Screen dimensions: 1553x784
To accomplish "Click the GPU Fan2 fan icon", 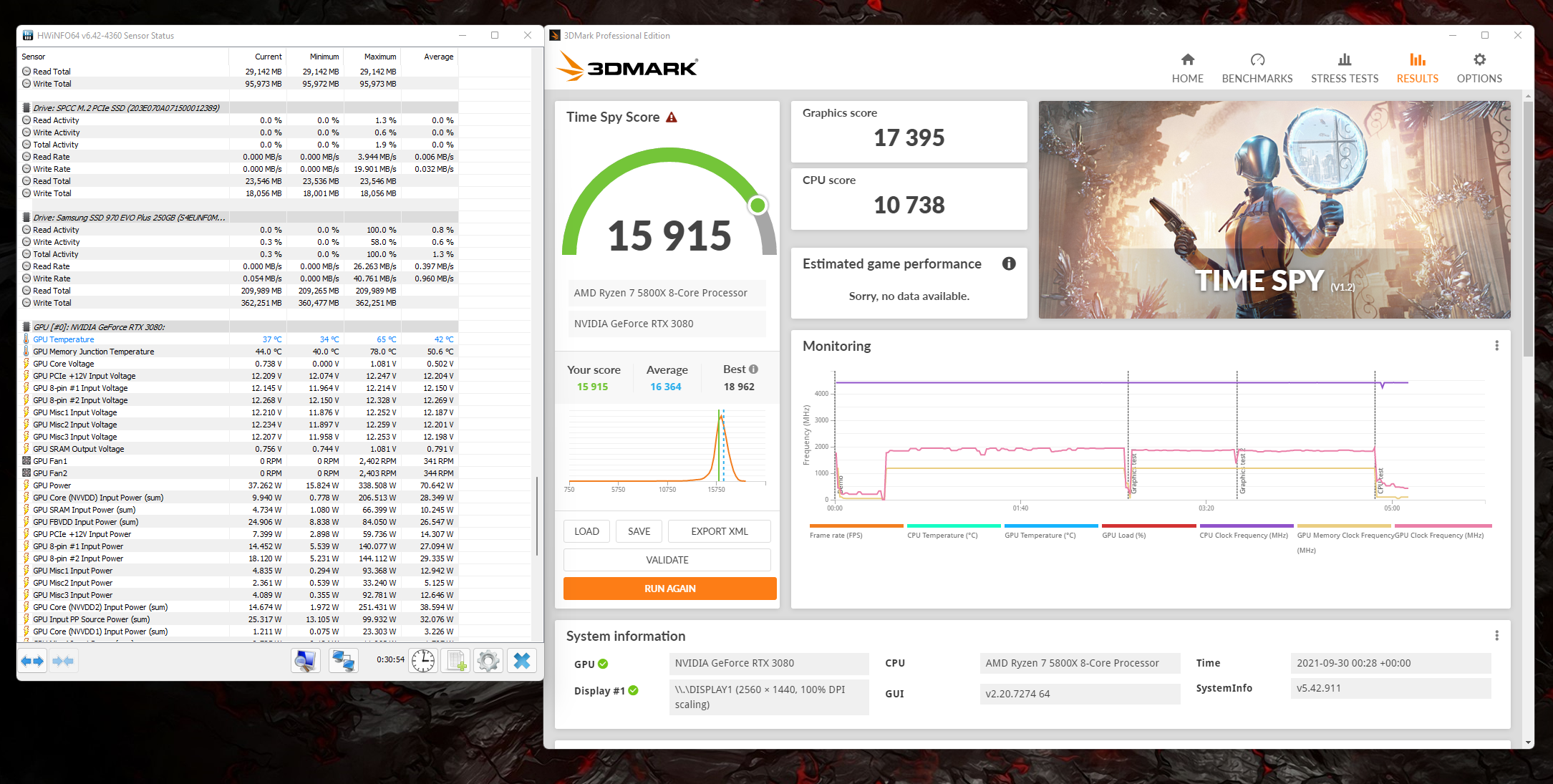I will click(26, 473).
